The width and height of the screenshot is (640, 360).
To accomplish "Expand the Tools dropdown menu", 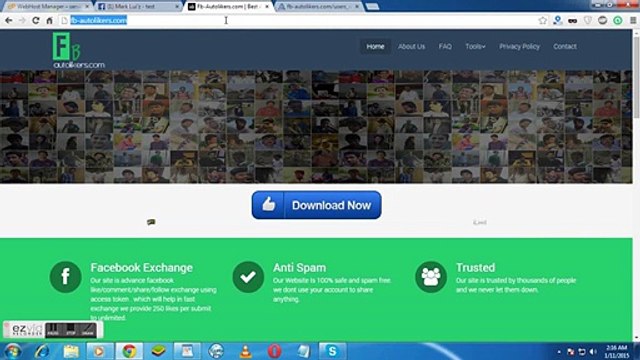I will click(475, 47).
